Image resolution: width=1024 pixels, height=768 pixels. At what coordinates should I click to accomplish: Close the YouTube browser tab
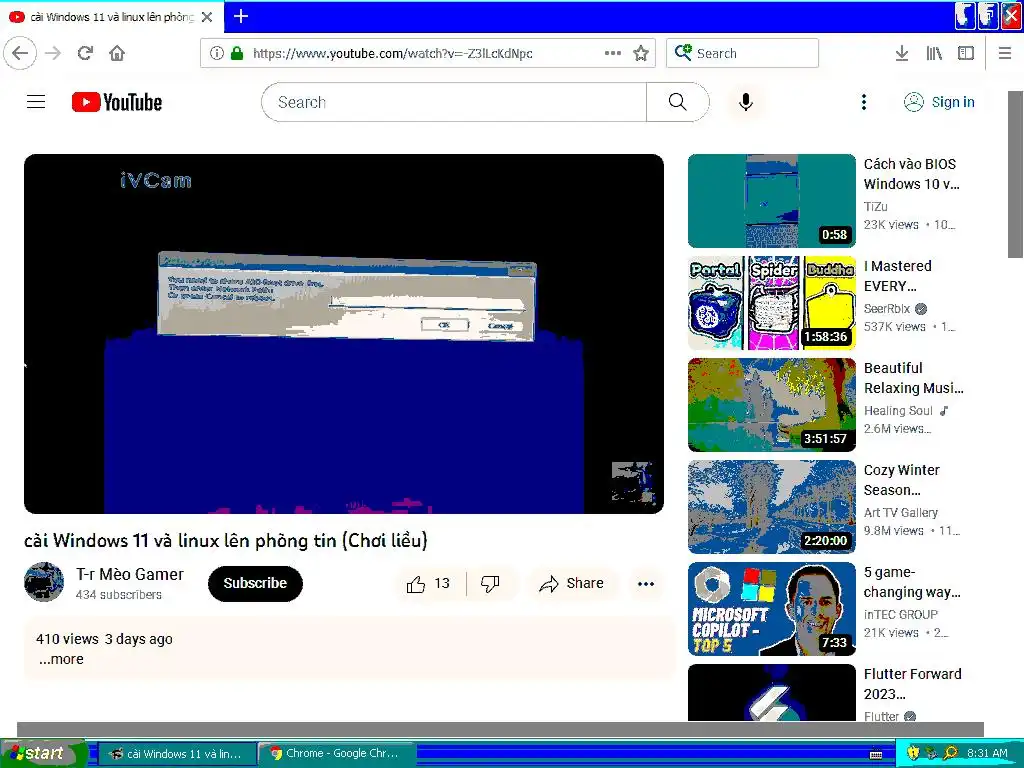(207, 17)
